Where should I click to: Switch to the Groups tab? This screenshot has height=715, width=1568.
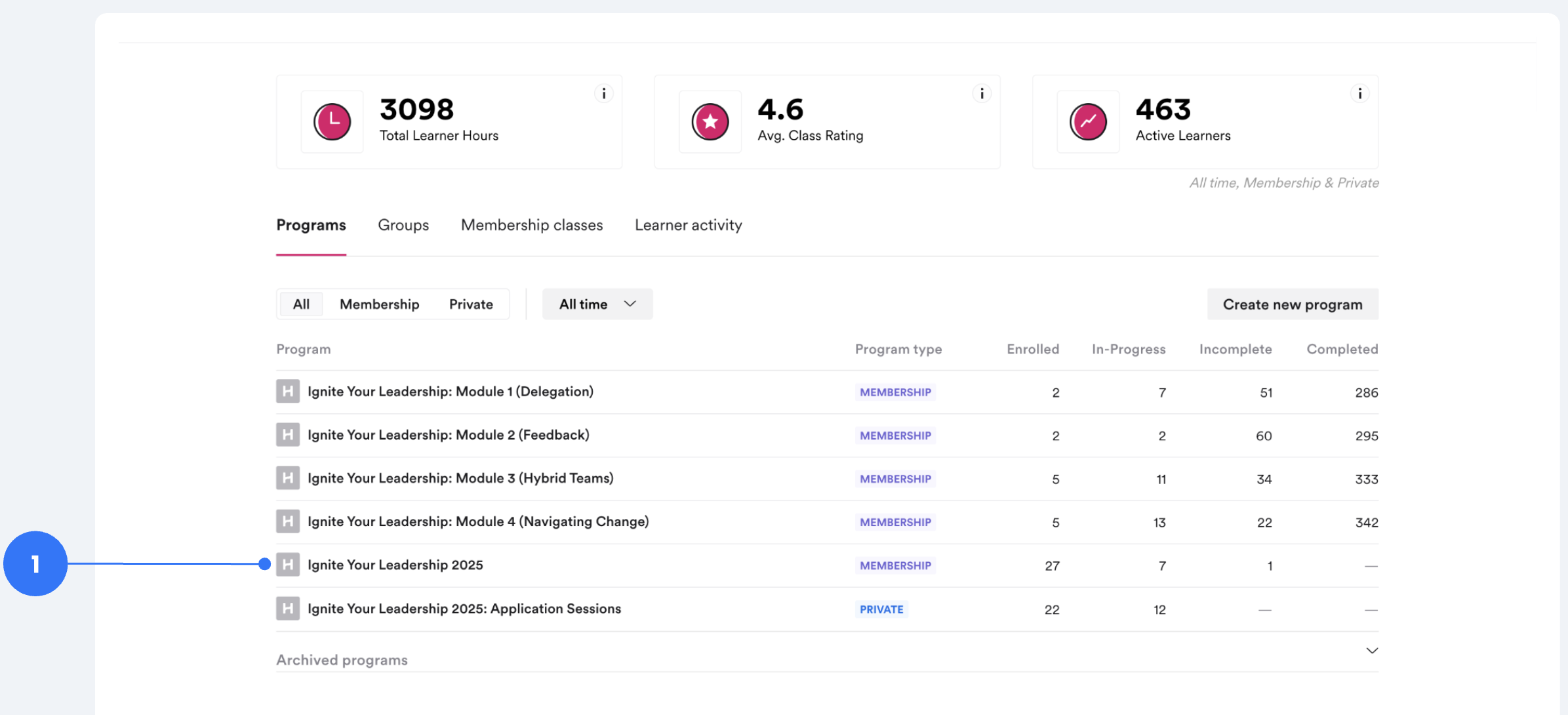[x=403, y=225]
